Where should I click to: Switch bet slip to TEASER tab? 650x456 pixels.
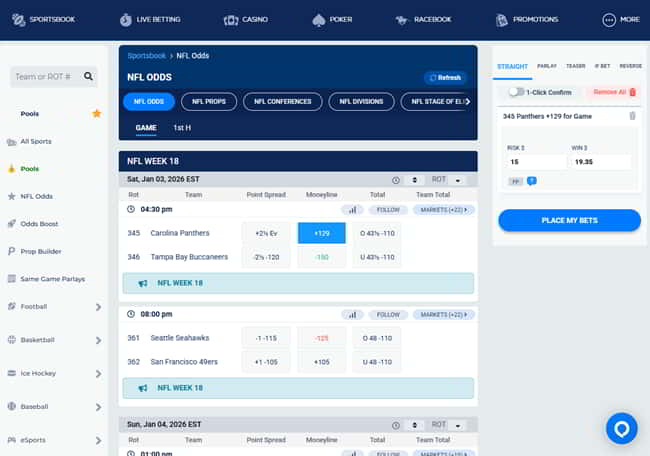click(575, 66)
